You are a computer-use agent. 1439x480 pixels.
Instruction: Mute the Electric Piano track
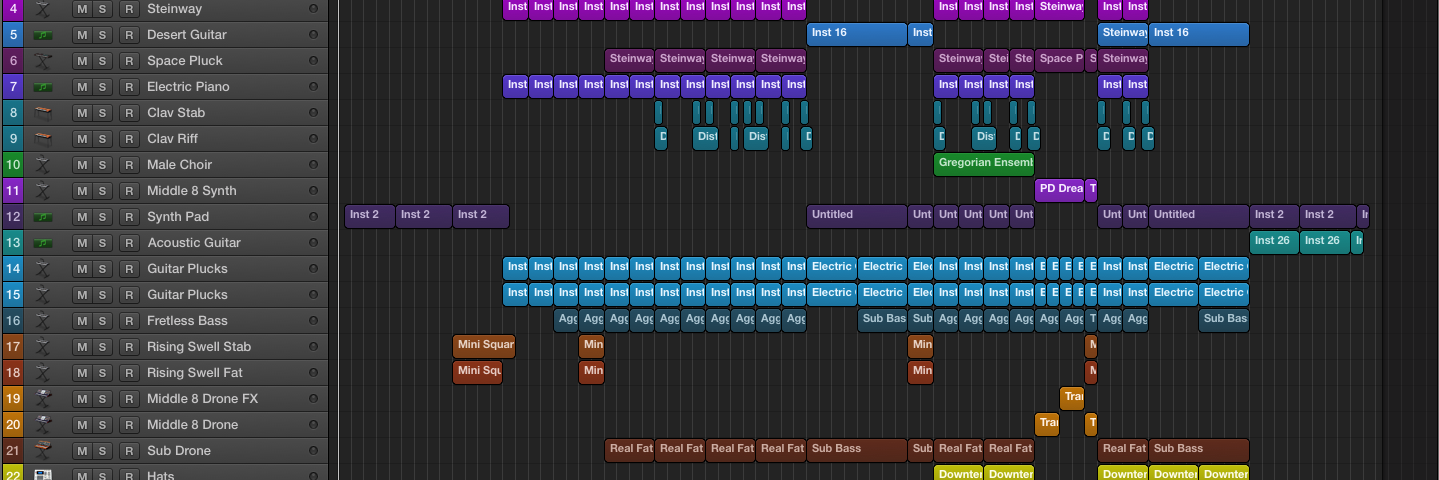point(82,86)
